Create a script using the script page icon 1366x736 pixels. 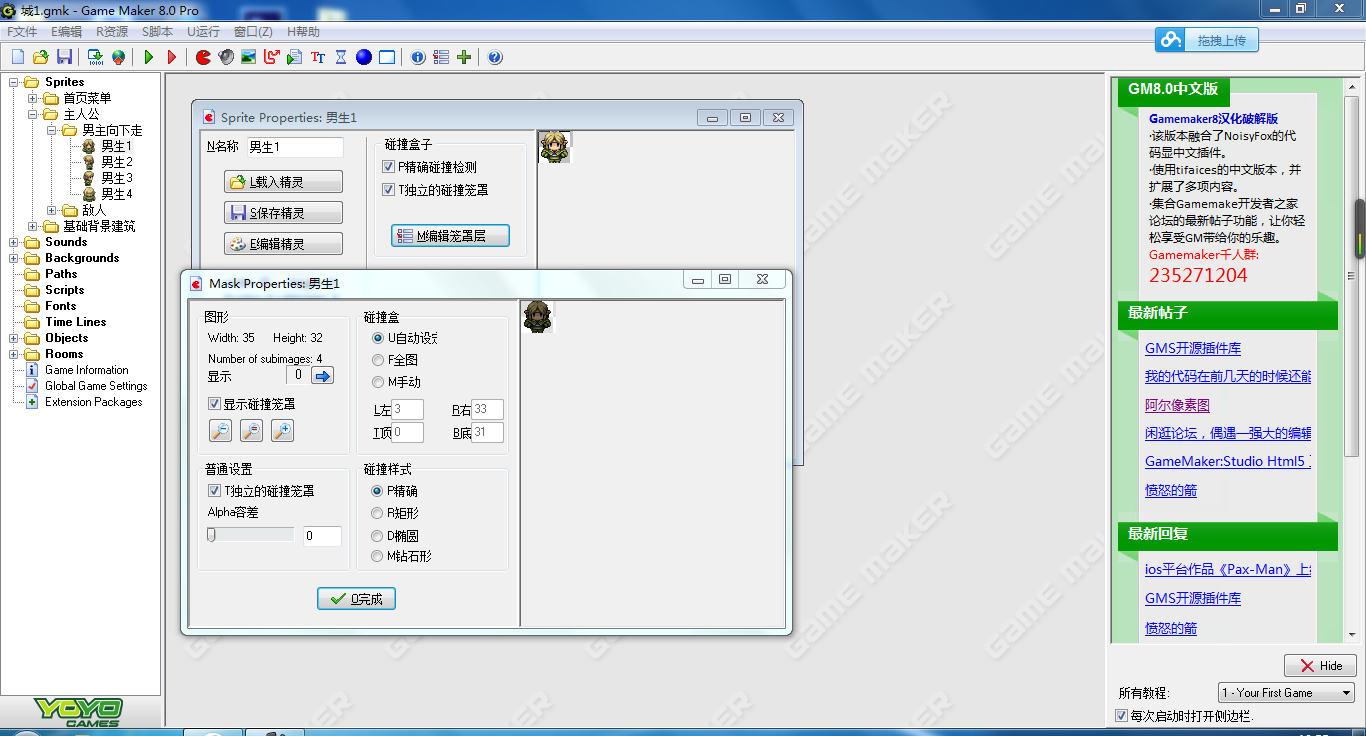pos(295,57)
